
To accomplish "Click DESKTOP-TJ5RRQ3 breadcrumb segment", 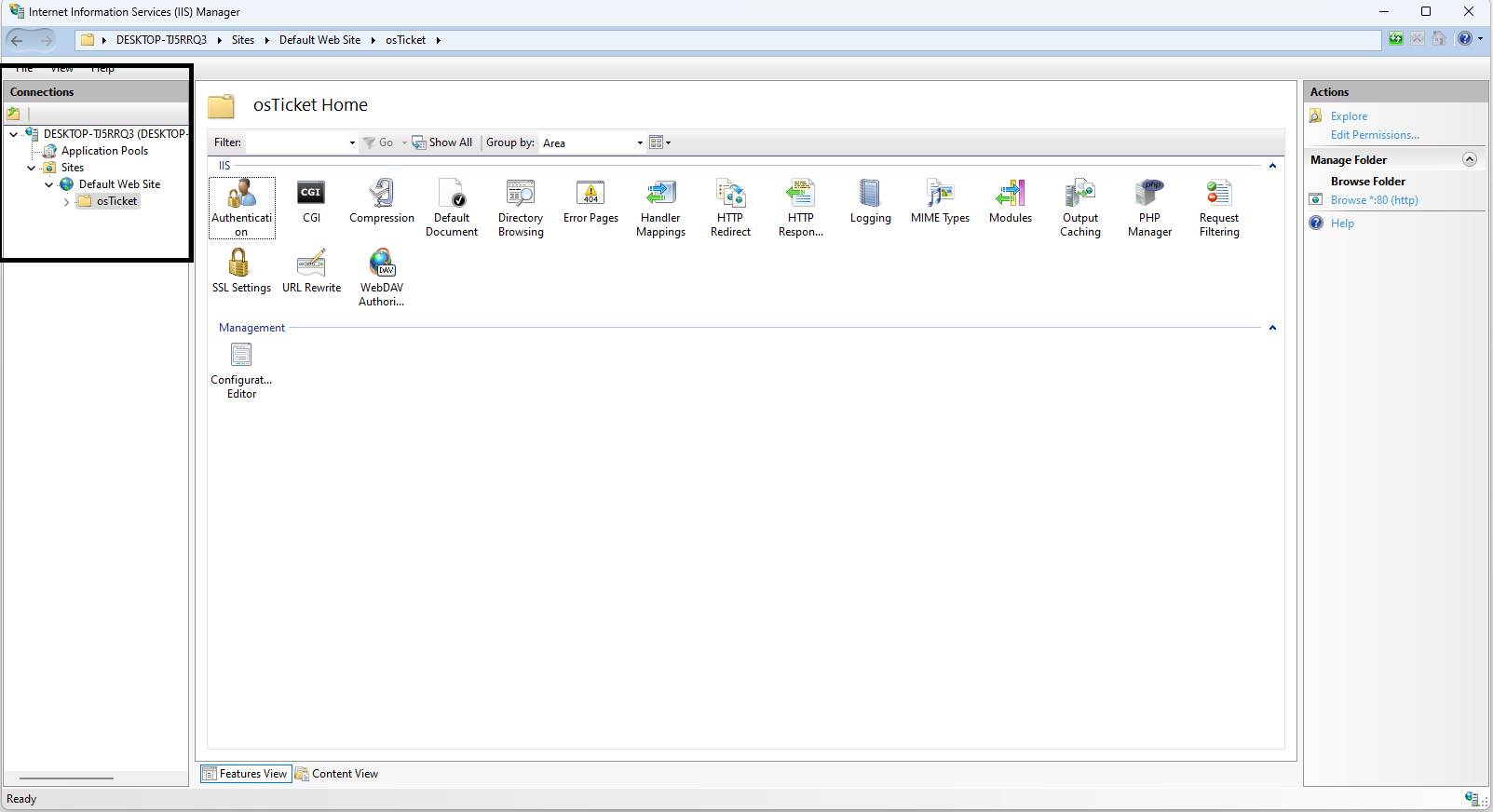I will (x=161, y=40).
